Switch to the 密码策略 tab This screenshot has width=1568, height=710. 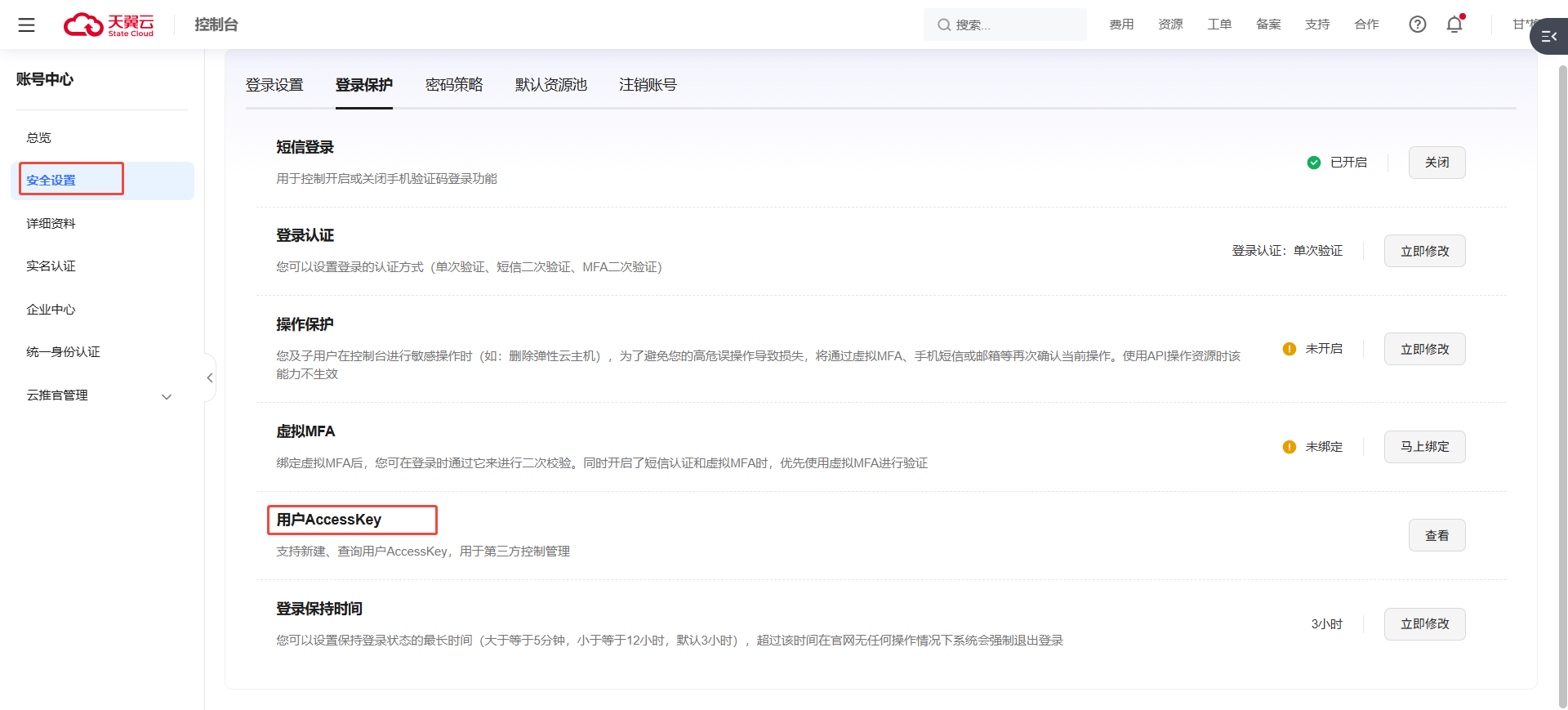[x=454, y=85]
